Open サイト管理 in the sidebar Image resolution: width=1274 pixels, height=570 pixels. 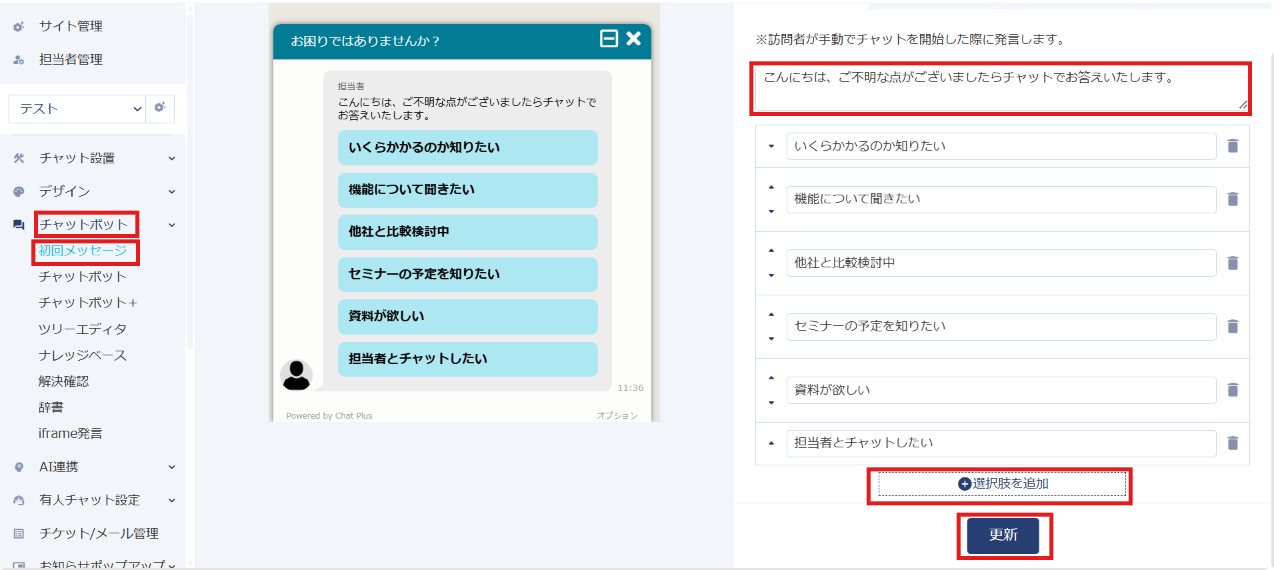click(x=70, y=26)
